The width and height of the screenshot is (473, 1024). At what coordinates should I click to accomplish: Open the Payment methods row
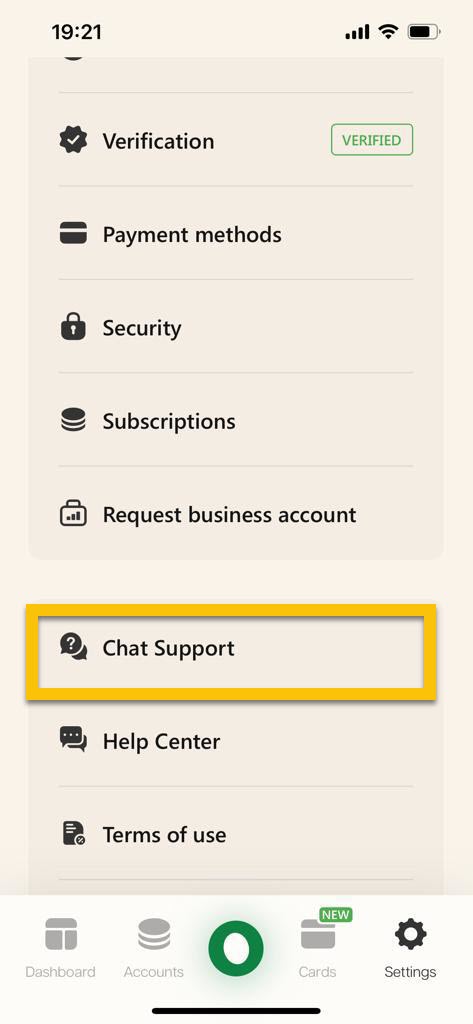(236, 233)
